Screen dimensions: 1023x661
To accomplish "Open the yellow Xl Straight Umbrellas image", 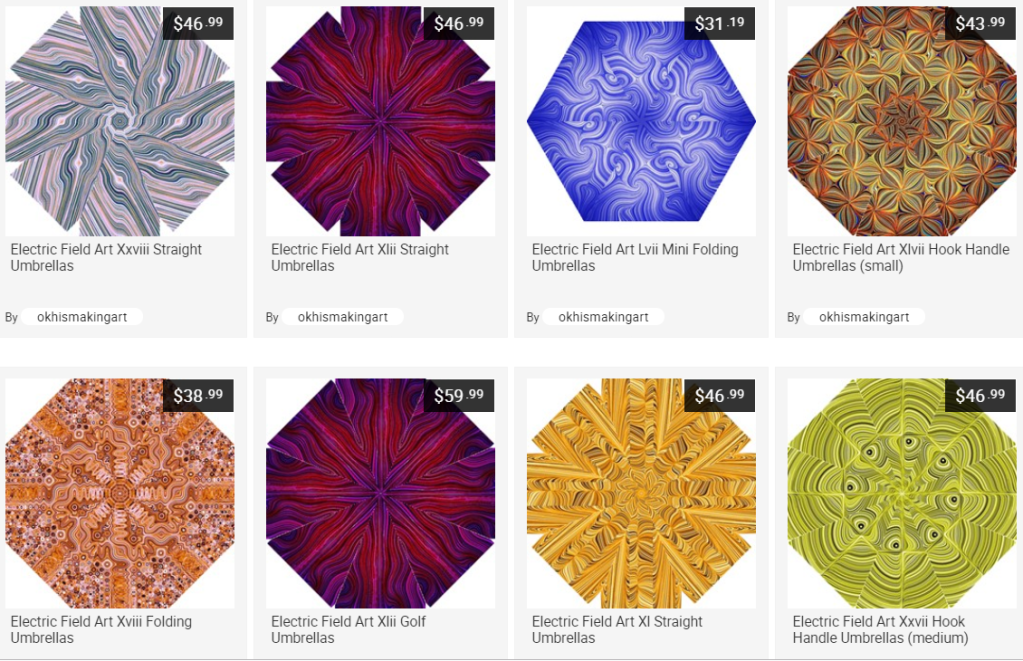I will (x=641, y=493).
